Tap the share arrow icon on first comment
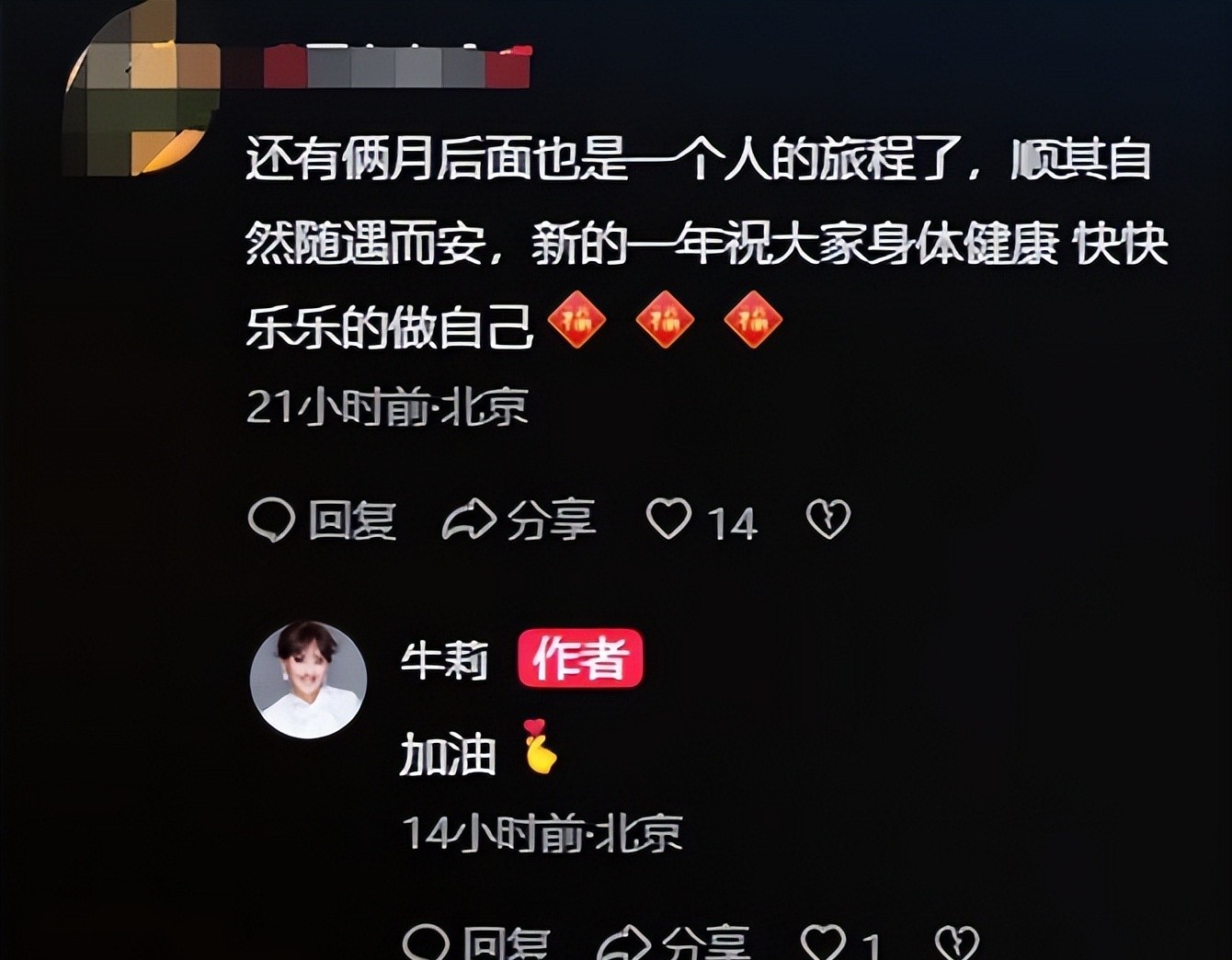The width and height of the screenshot is (1232, 960). (x=469, y=520)
